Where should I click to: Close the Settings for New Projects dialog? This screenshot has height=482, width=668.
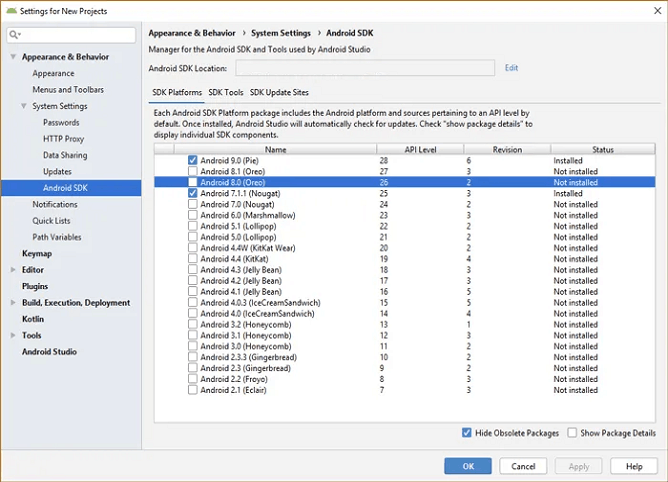[657, 10]
